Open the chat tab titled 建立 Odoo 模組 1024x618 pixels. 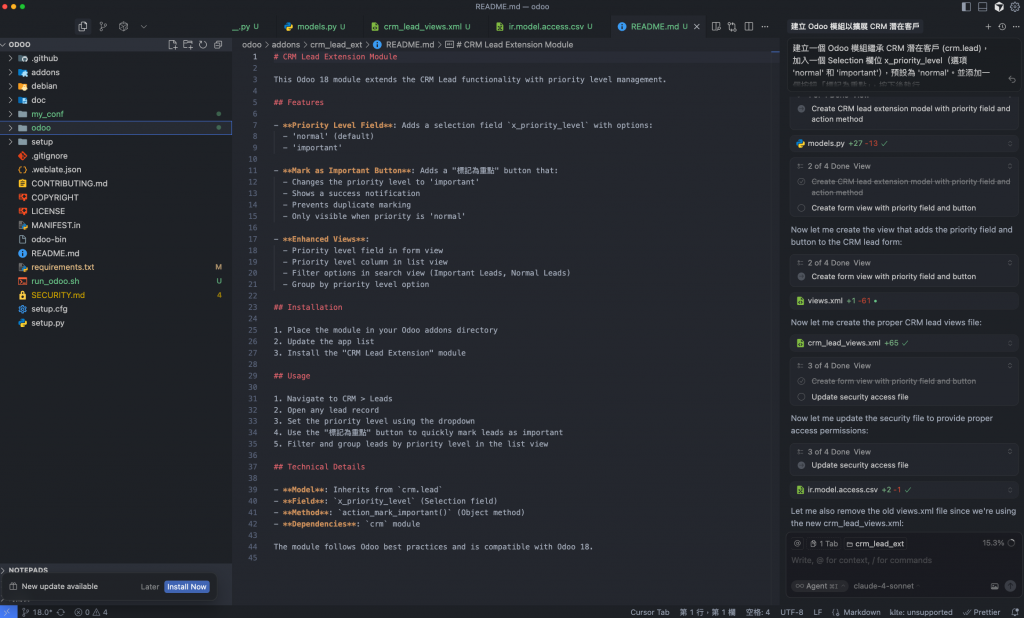coord(855,27)
